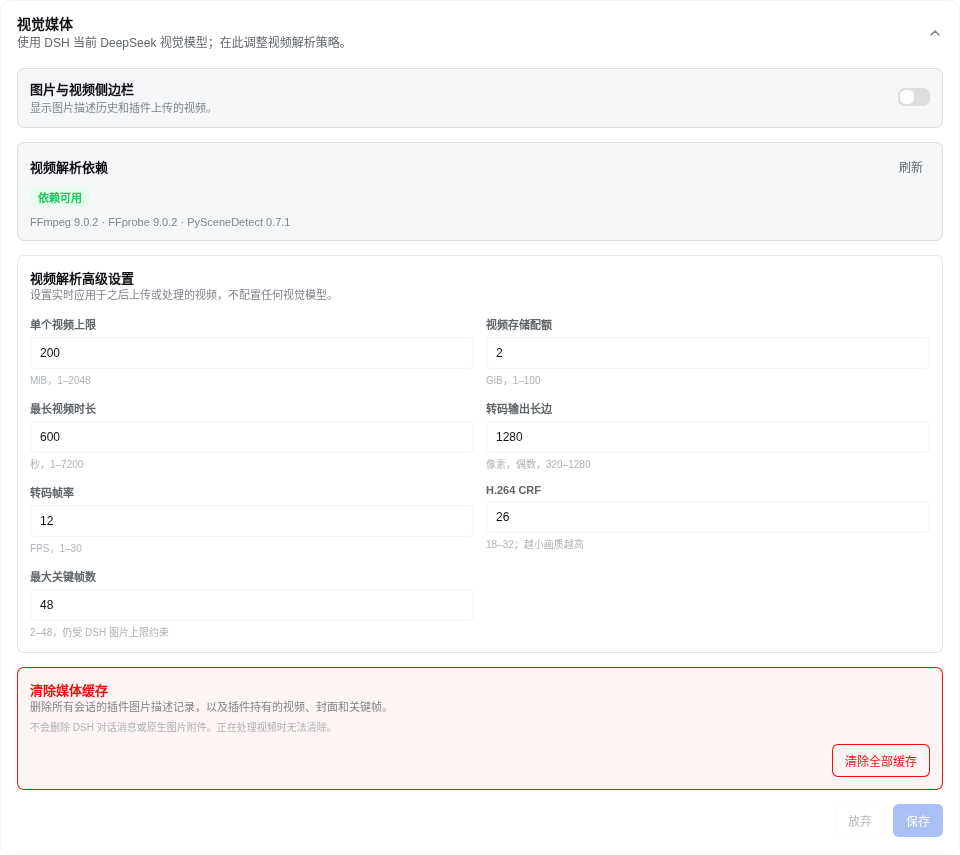The height and width of the screenshot is (855, 960).
Task: Focus the 最大关键帧数 input field
Action: tap(252, 605)
